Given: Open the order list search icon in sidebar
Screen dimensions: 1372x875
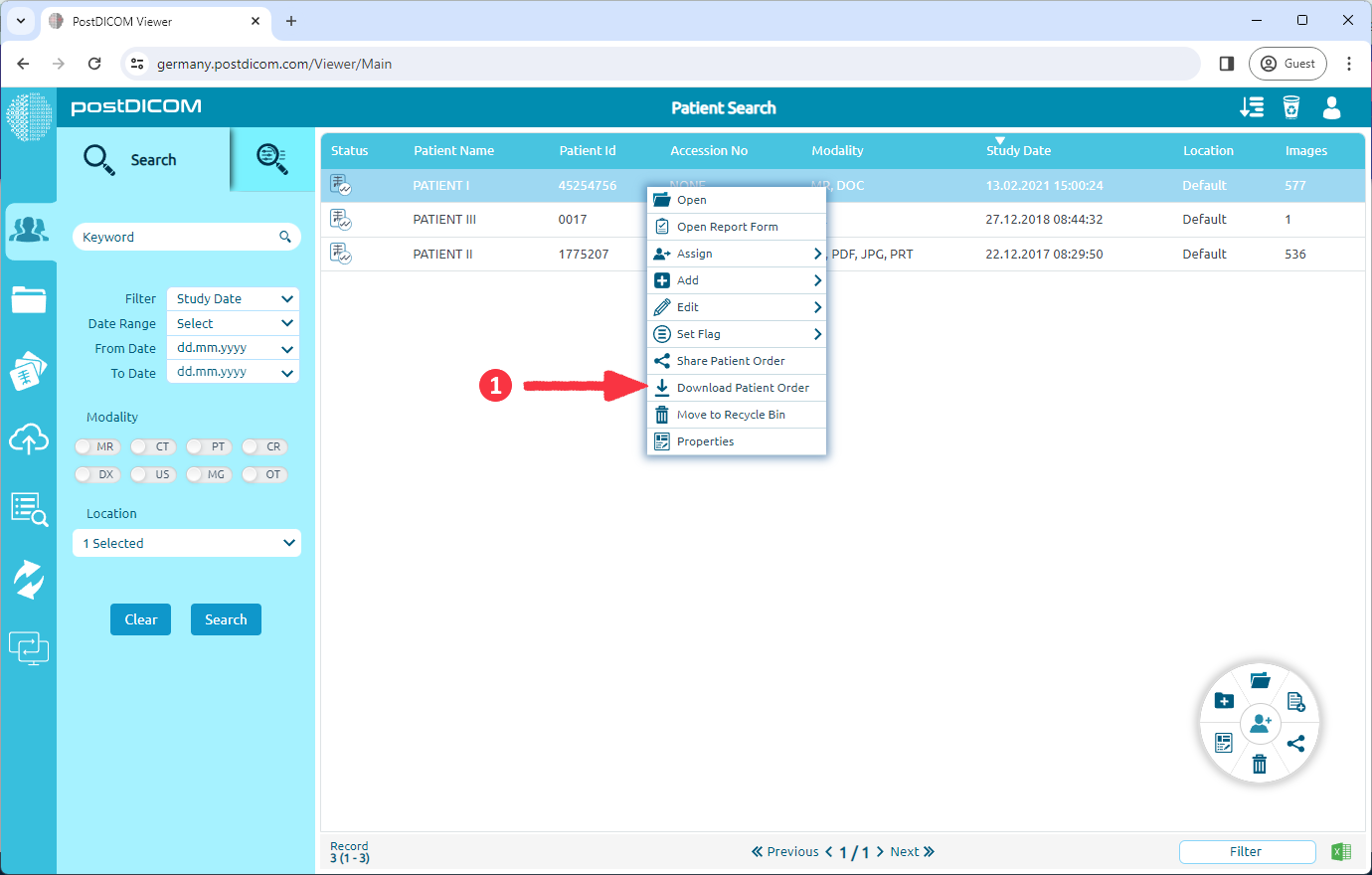Looking at the screenshot, I should (30, 509).
